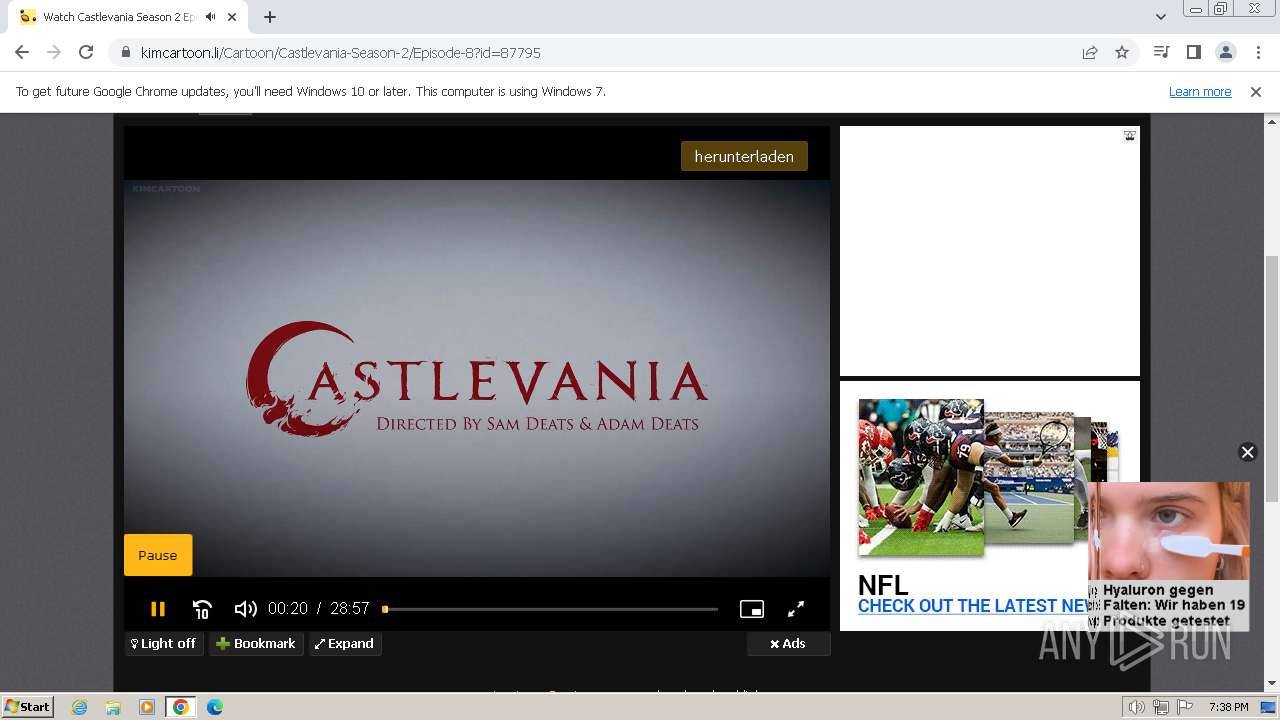This screenshot has height=720, width=1280.
Task: Click the Castlevania video frame
Action: (x=477, y=378)
